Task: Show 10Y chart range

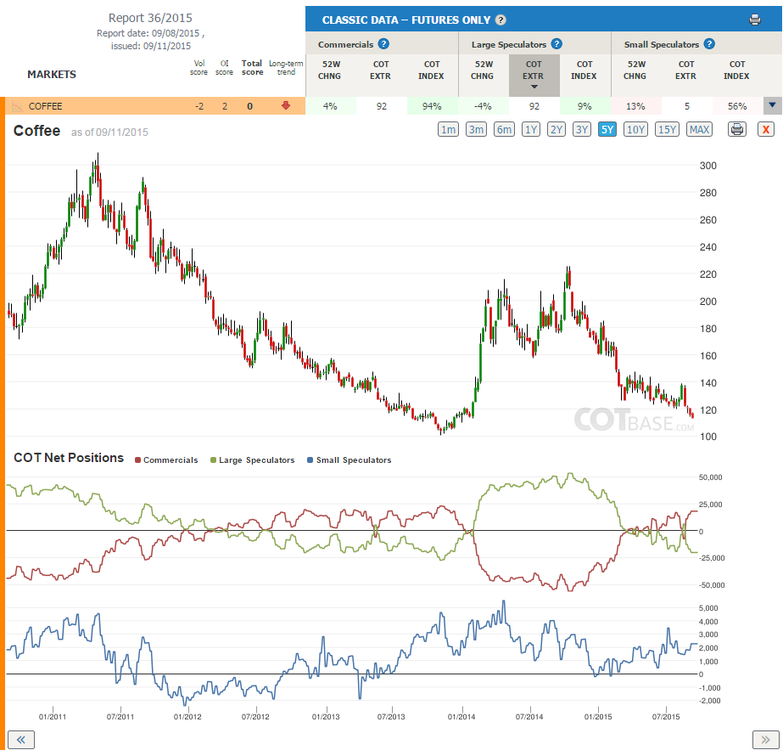Action: [x=635, y=130]
